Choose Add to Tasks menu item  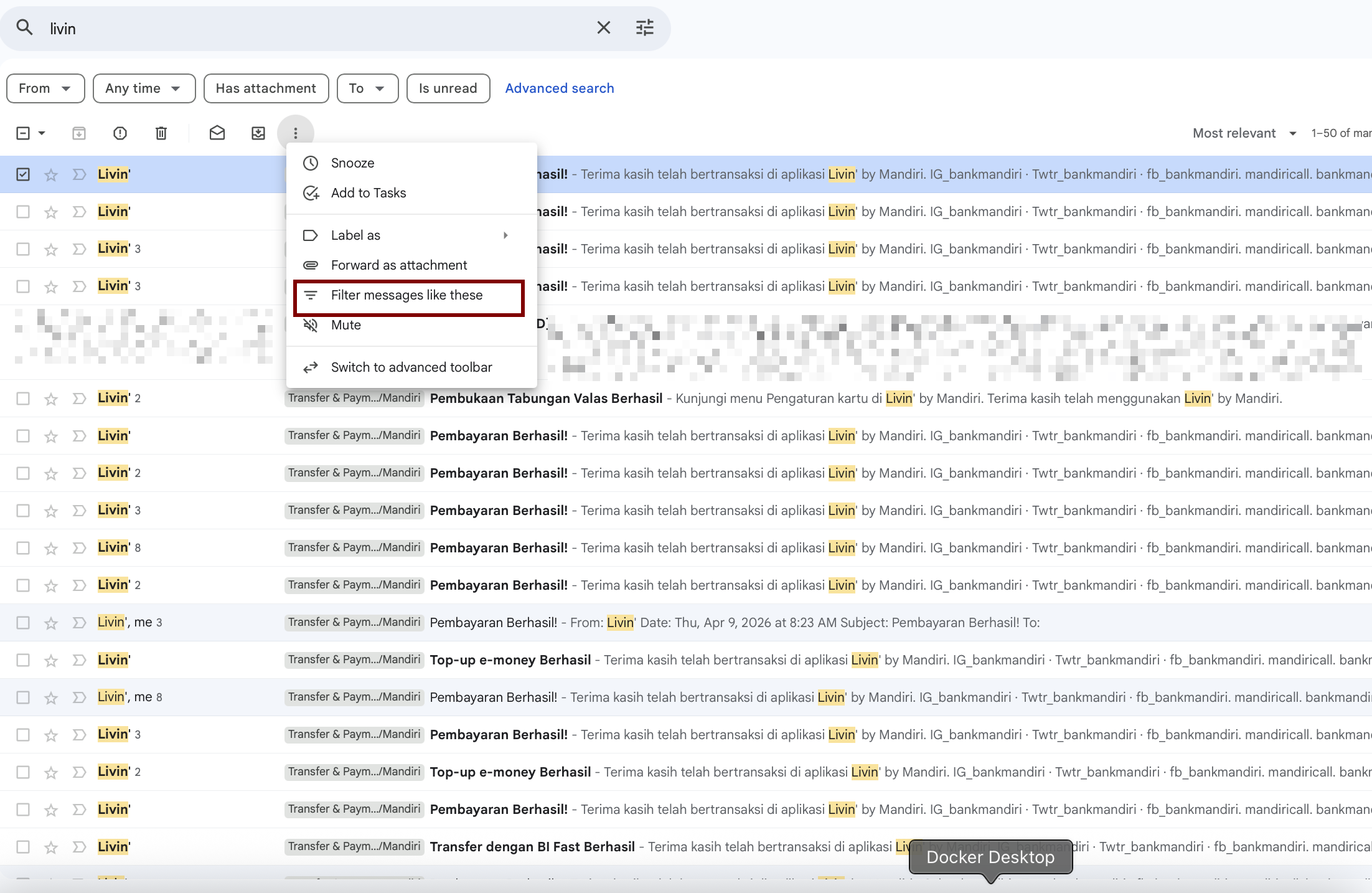coord(411,193)
